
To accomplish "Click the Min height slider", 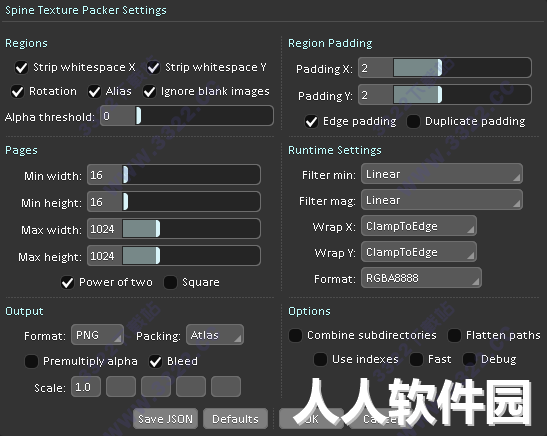I will (x=191, y=202).
